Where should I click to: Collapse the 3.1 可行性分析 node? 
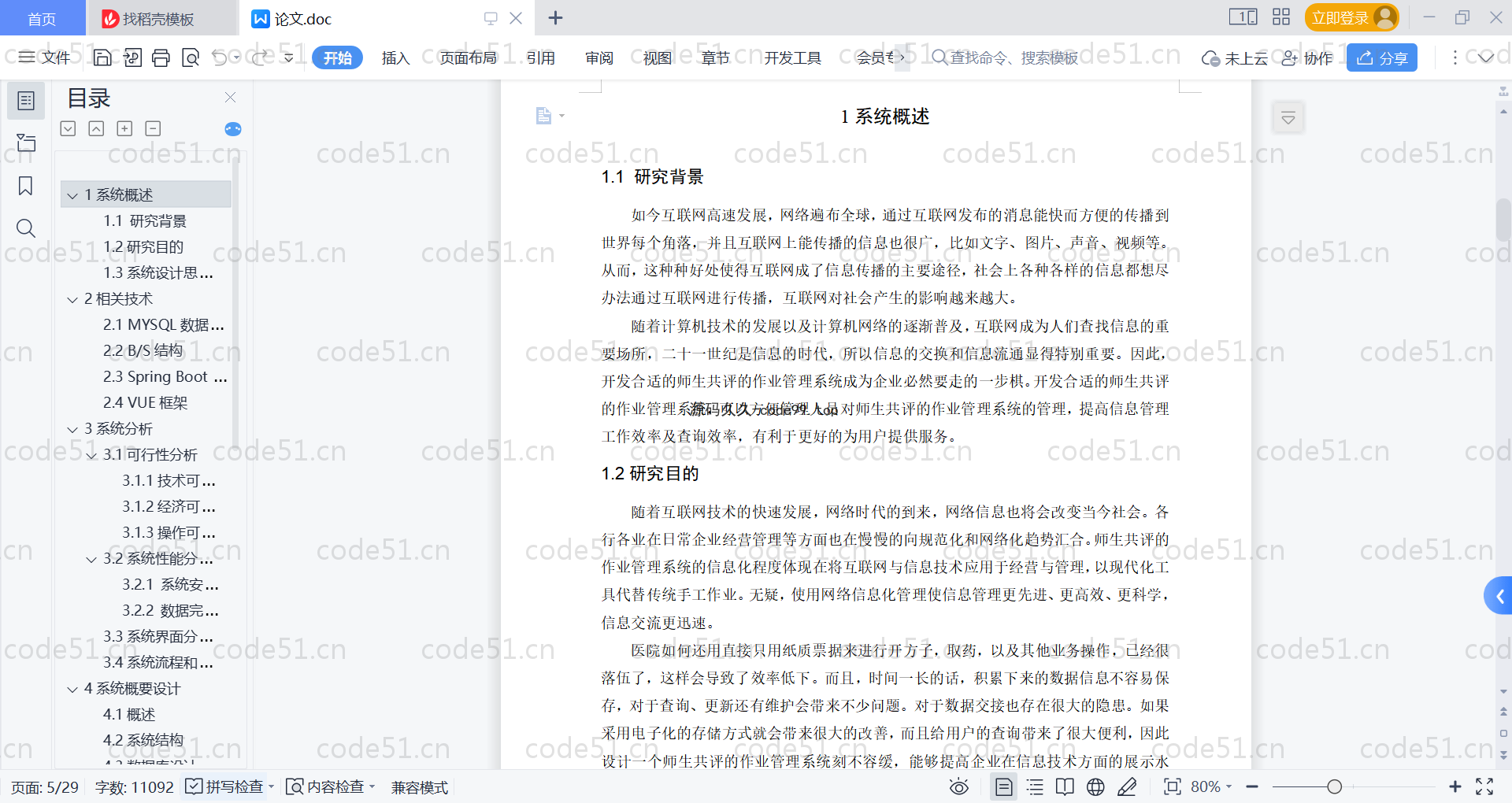tap(91, 455)
